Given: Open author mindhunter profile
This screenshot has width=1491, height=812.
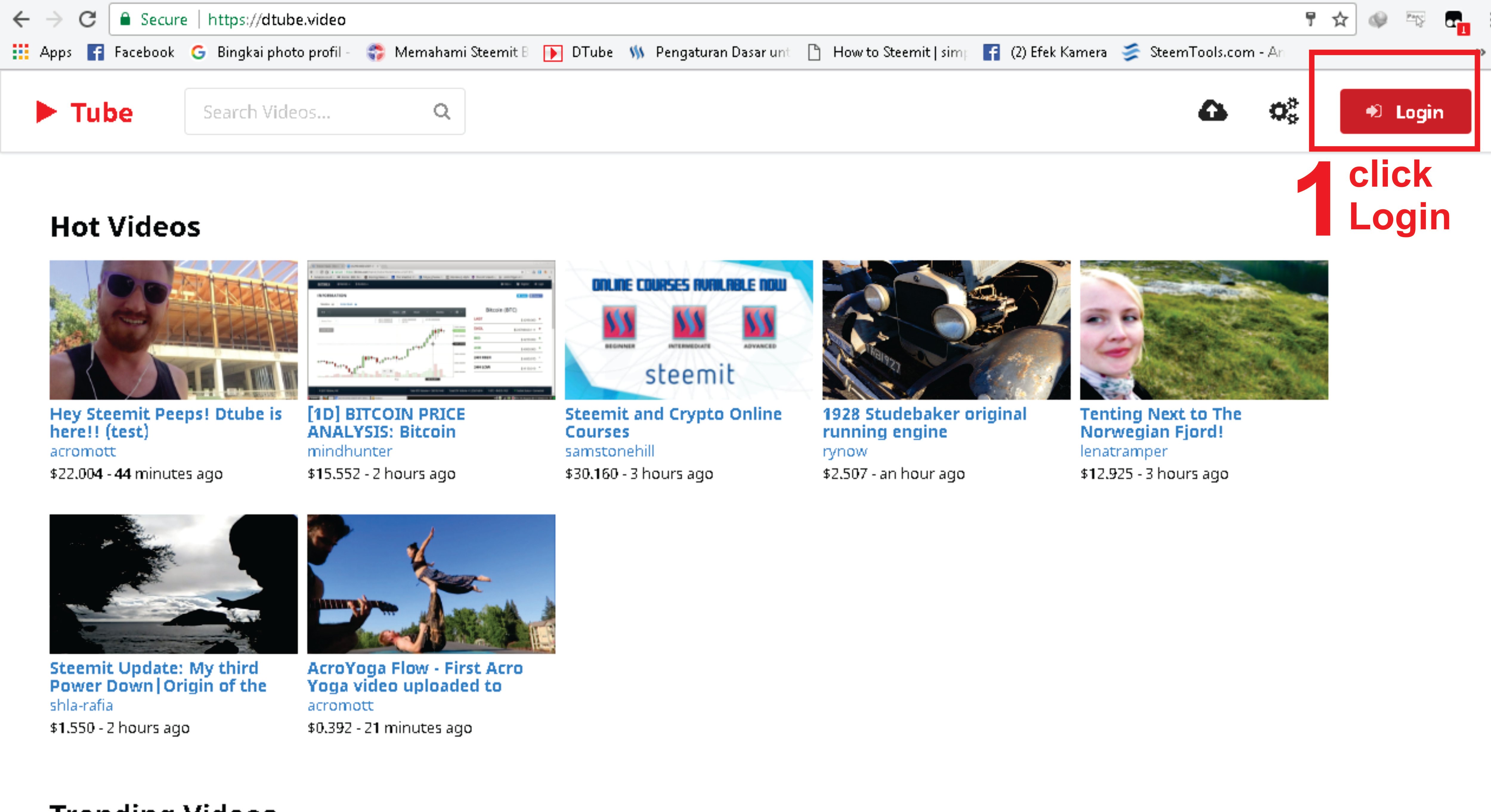Looking at the screenshot, I should (349, 451).
